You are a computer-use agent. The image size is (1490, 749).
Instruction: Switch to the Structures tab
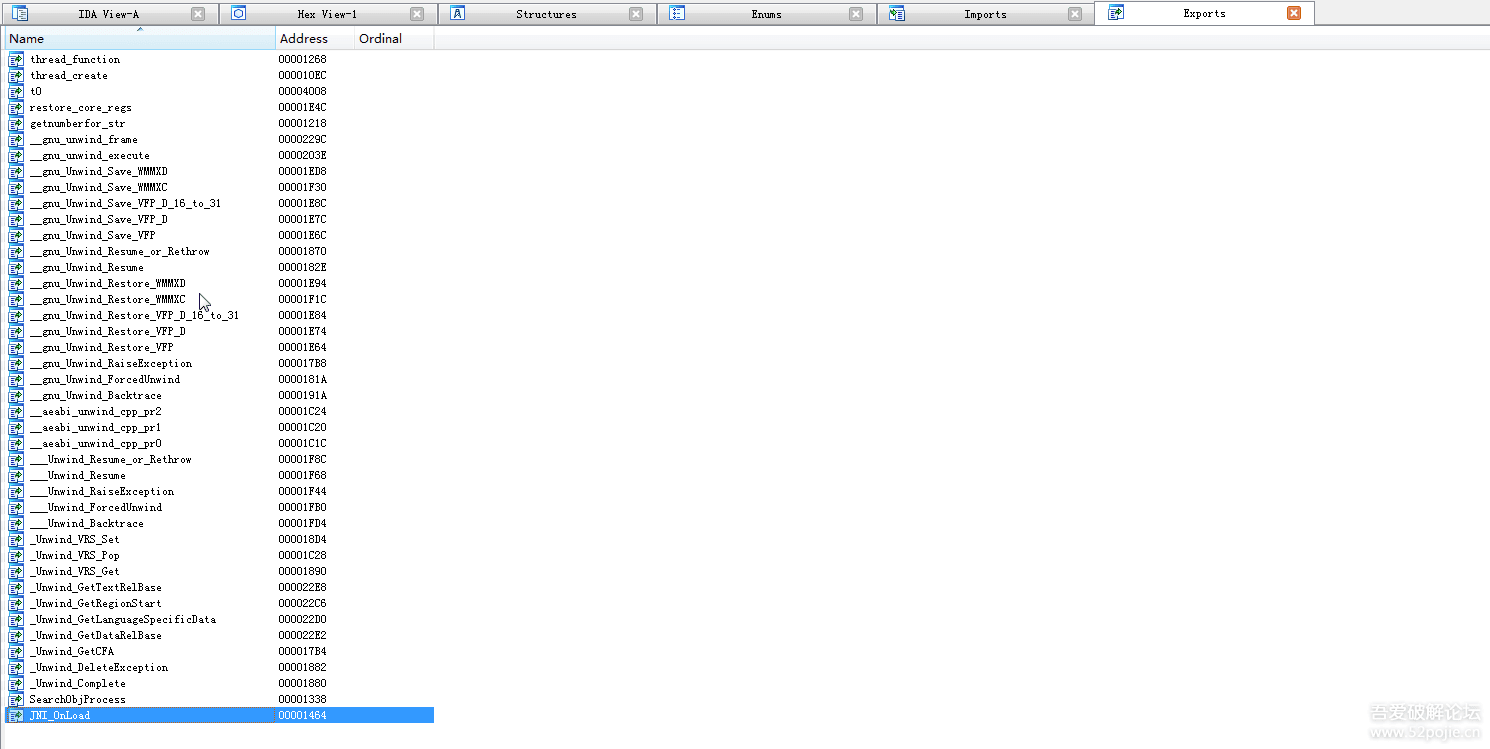546,14
